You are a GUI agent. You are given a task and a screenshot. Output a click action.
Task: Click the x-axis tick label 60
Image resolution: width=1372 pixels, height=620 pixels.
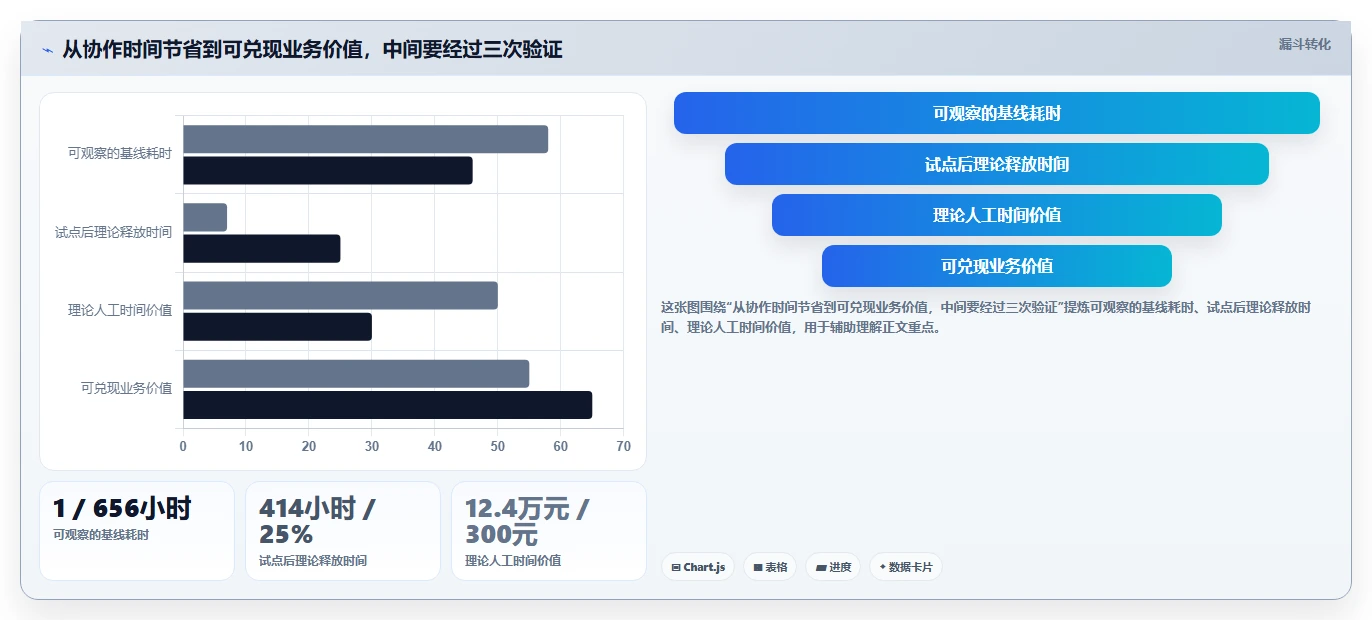(x=561, y=447)
